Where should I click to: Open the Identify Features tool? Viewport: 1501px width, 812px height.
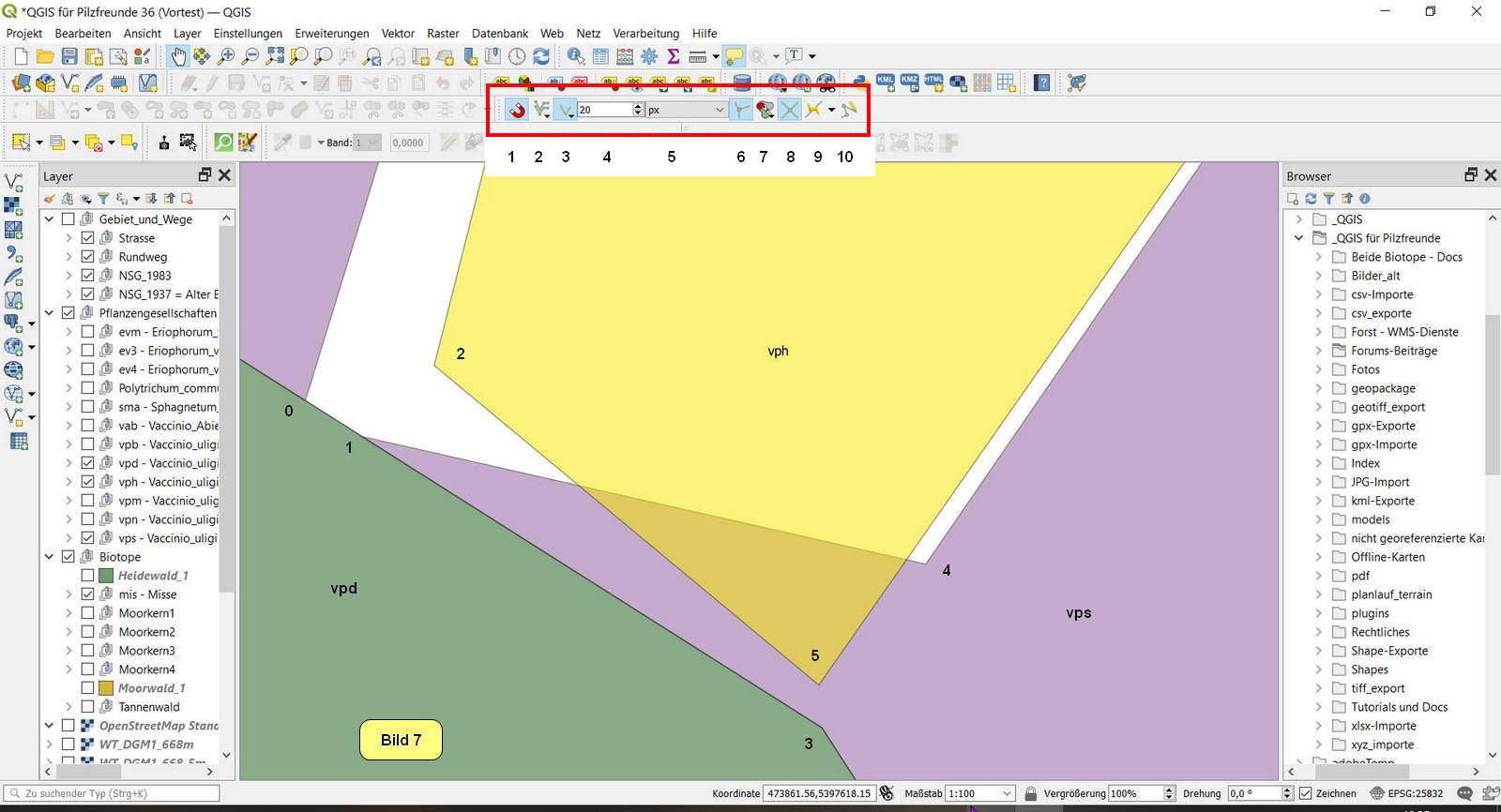pyautogui.click(x=575, y=57)
